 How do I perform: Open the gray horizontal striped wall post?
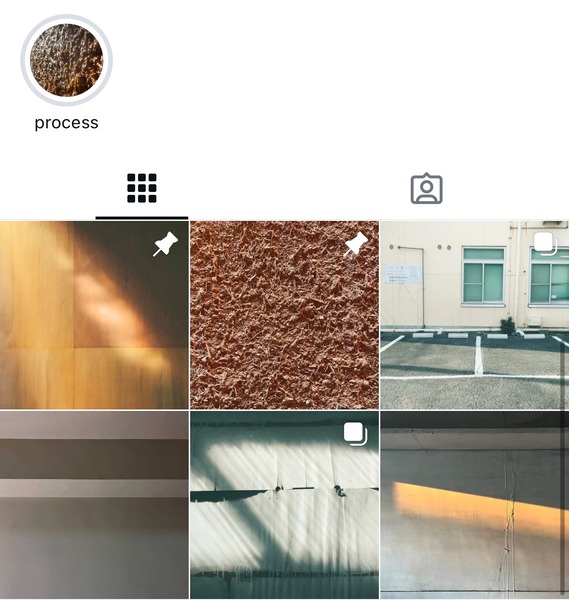94,505
